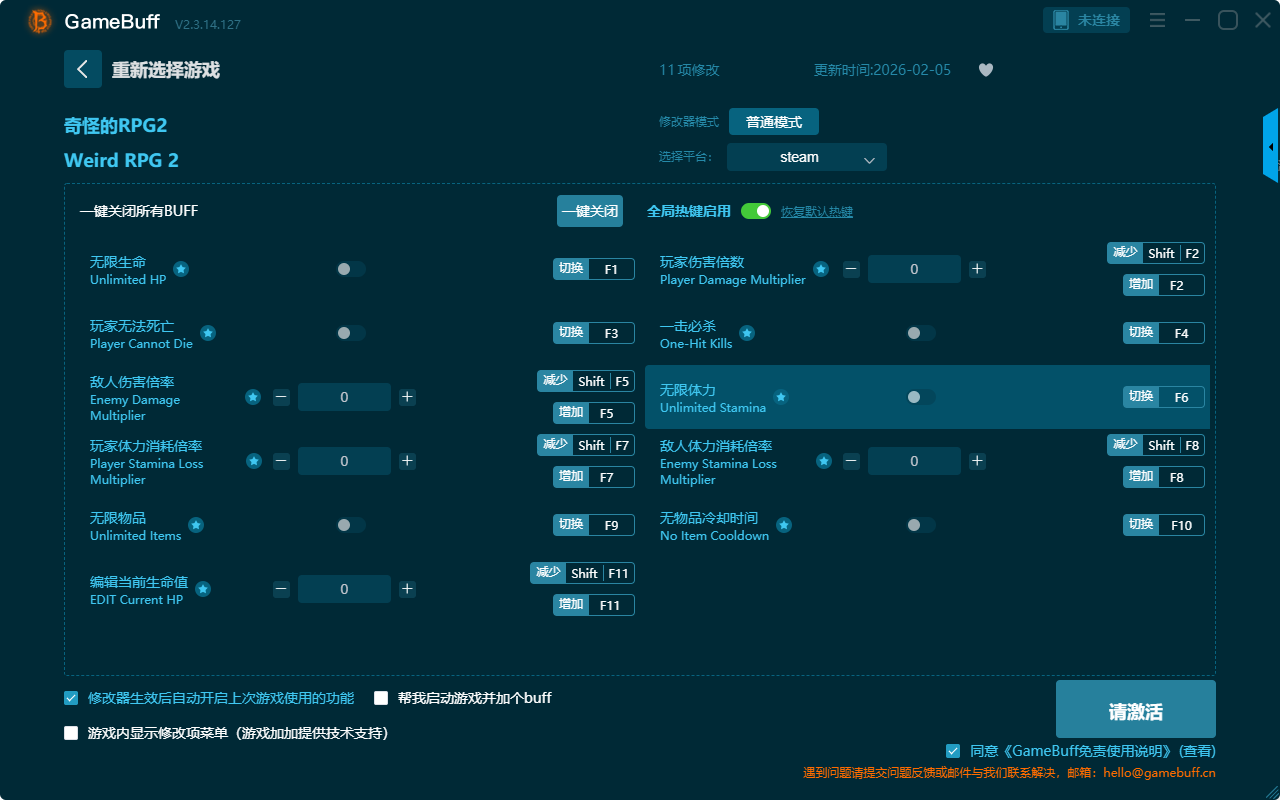
Task: Click star icon next to Unlimited Items
Action: pyautogui.click(x=196, y=525)
